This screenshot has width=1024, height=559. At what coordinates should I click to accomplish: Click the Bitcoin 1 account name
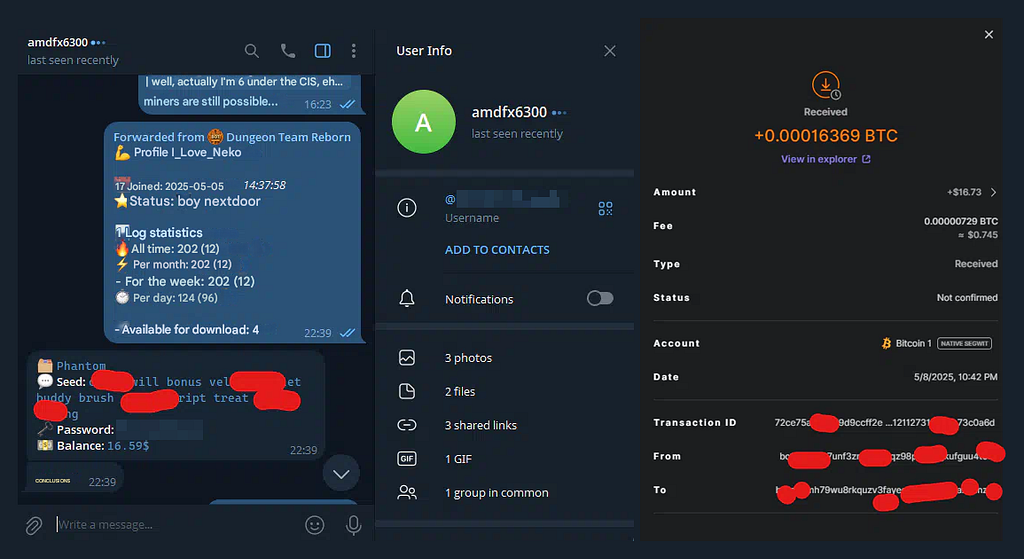pos(913,343)
